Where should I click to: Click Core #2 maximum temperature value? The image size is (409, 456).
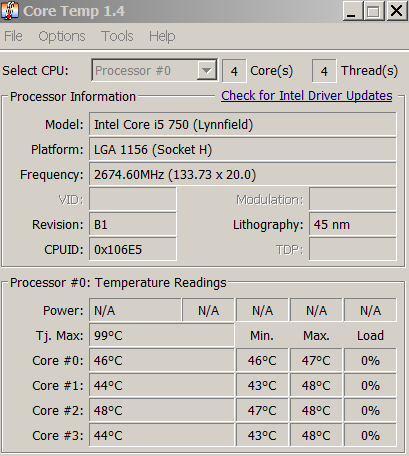point(316,410)
